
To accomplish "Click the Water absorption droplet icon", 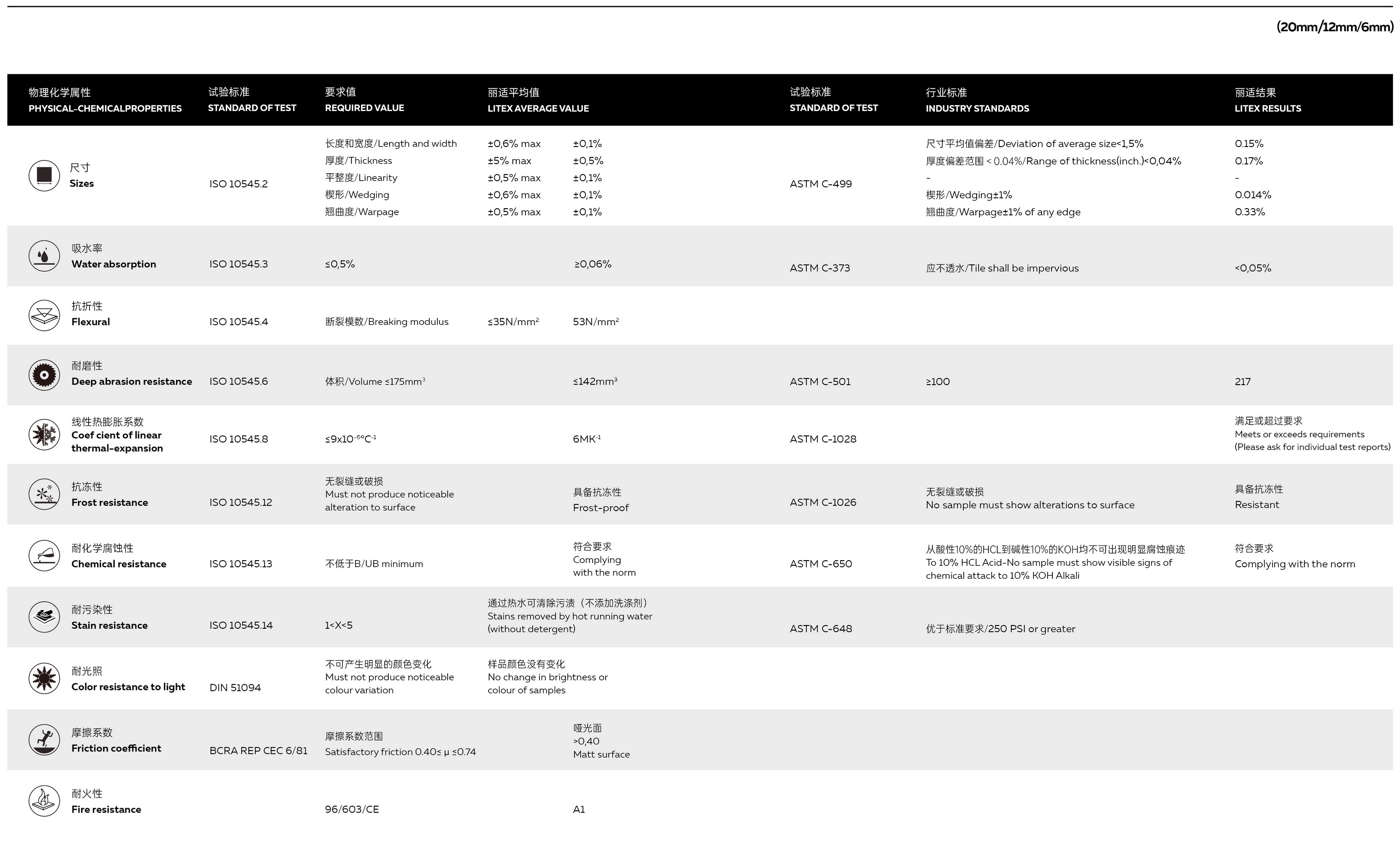I will (44, 256).
